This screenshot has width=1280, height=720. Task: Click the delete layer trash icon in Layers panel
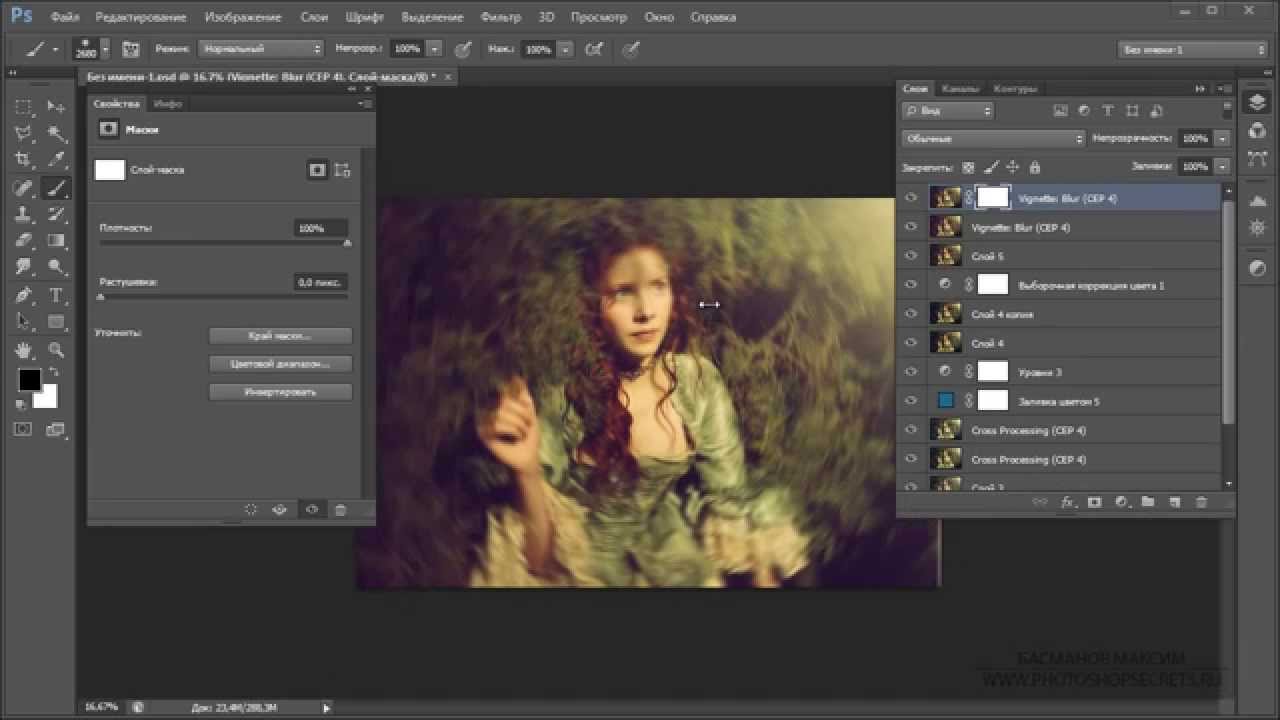point(1201,502)
